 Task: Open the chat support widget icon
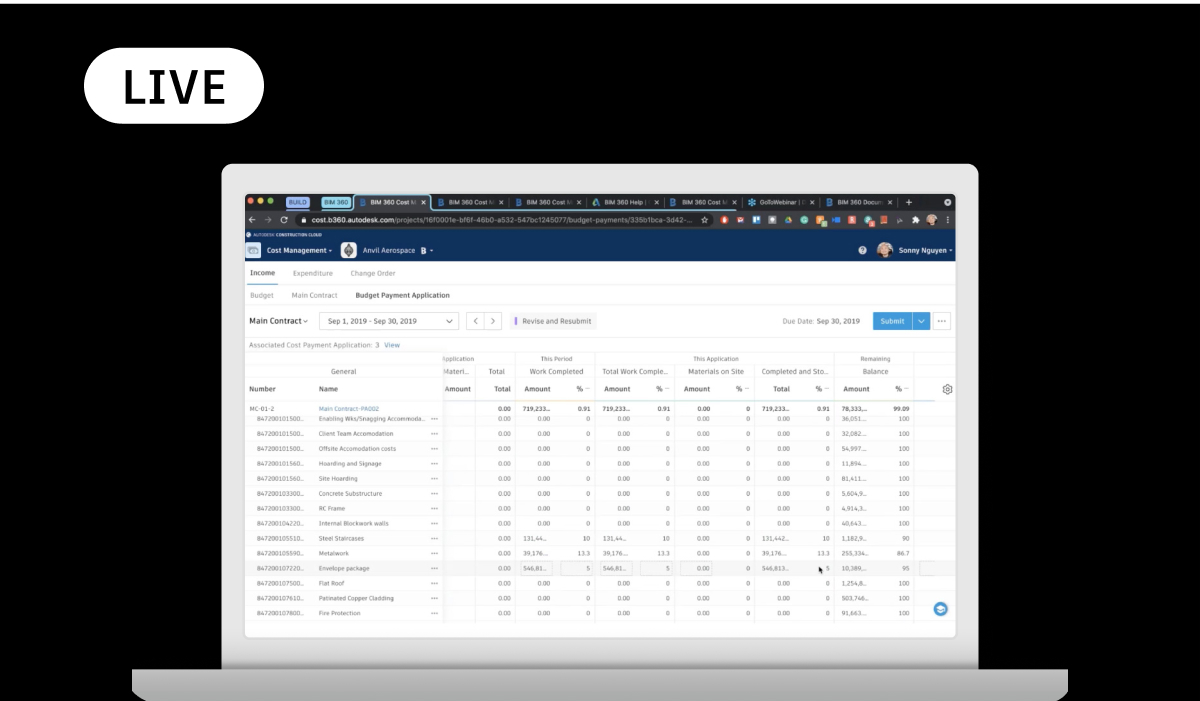pos(940,608)
